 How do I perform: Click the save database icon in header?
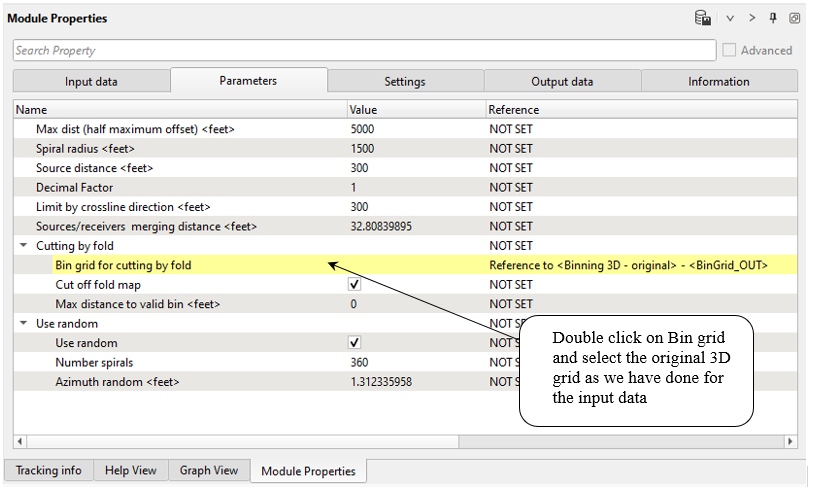coord(703,18)
